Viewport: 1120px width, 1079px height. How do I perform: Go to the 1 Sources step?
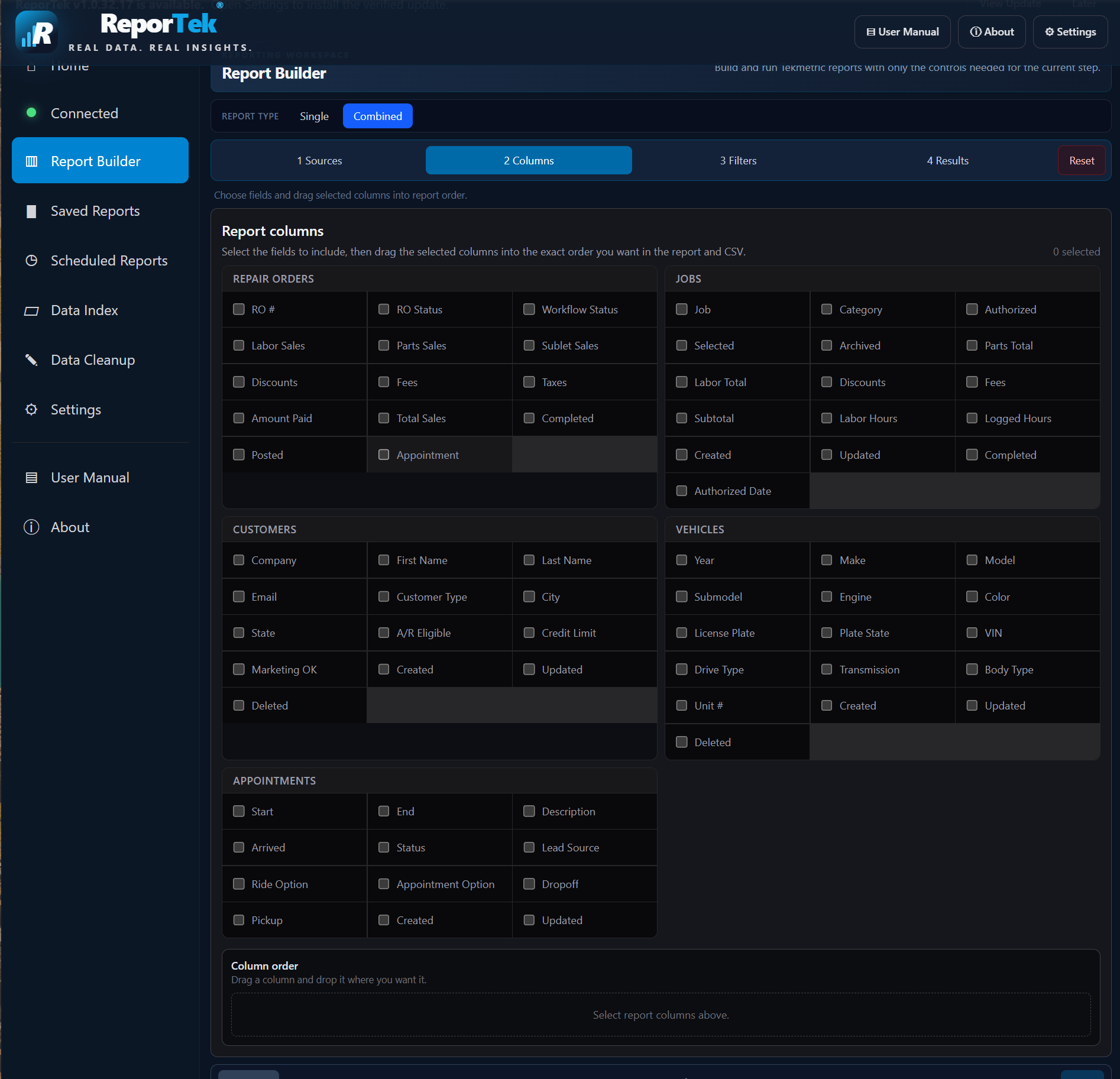coord(319,160)
